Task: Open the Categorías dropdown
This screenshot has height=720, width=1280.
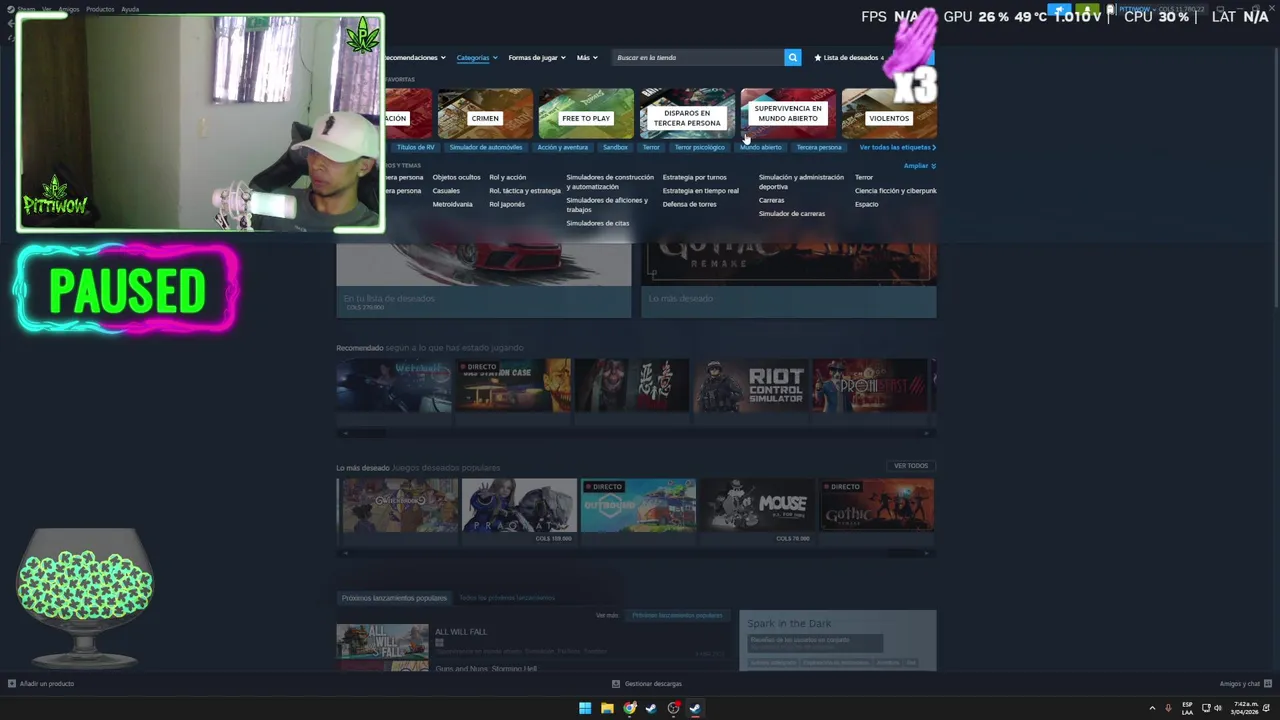Action: coord(477,57)
